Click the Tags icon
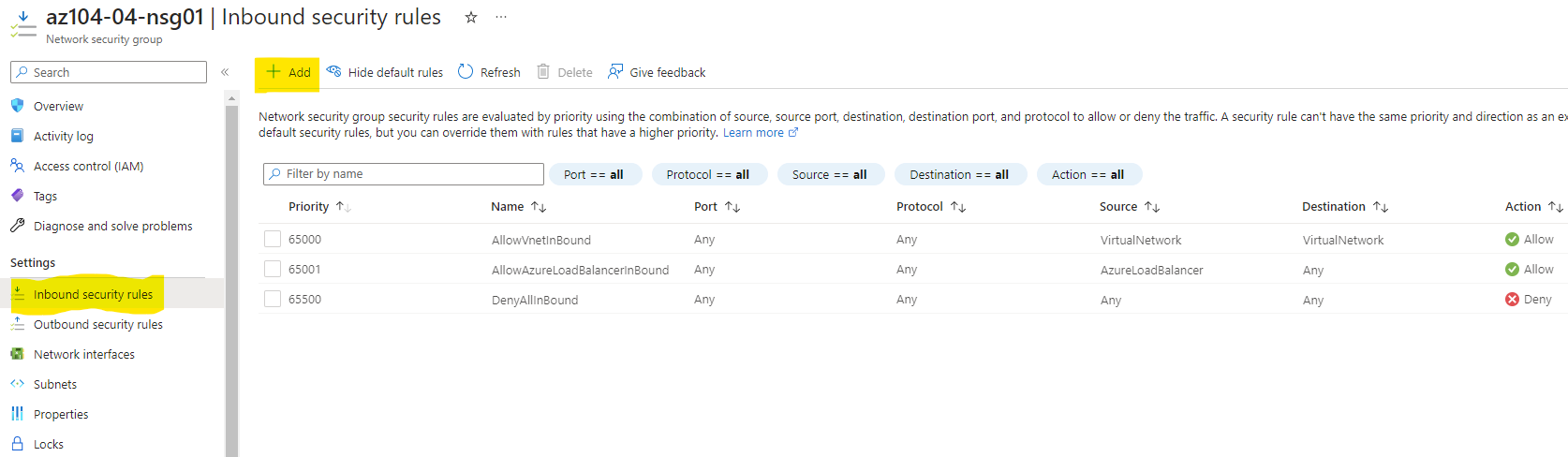The width and height of the screenshot is (1568, 457). tap(17, 196)
